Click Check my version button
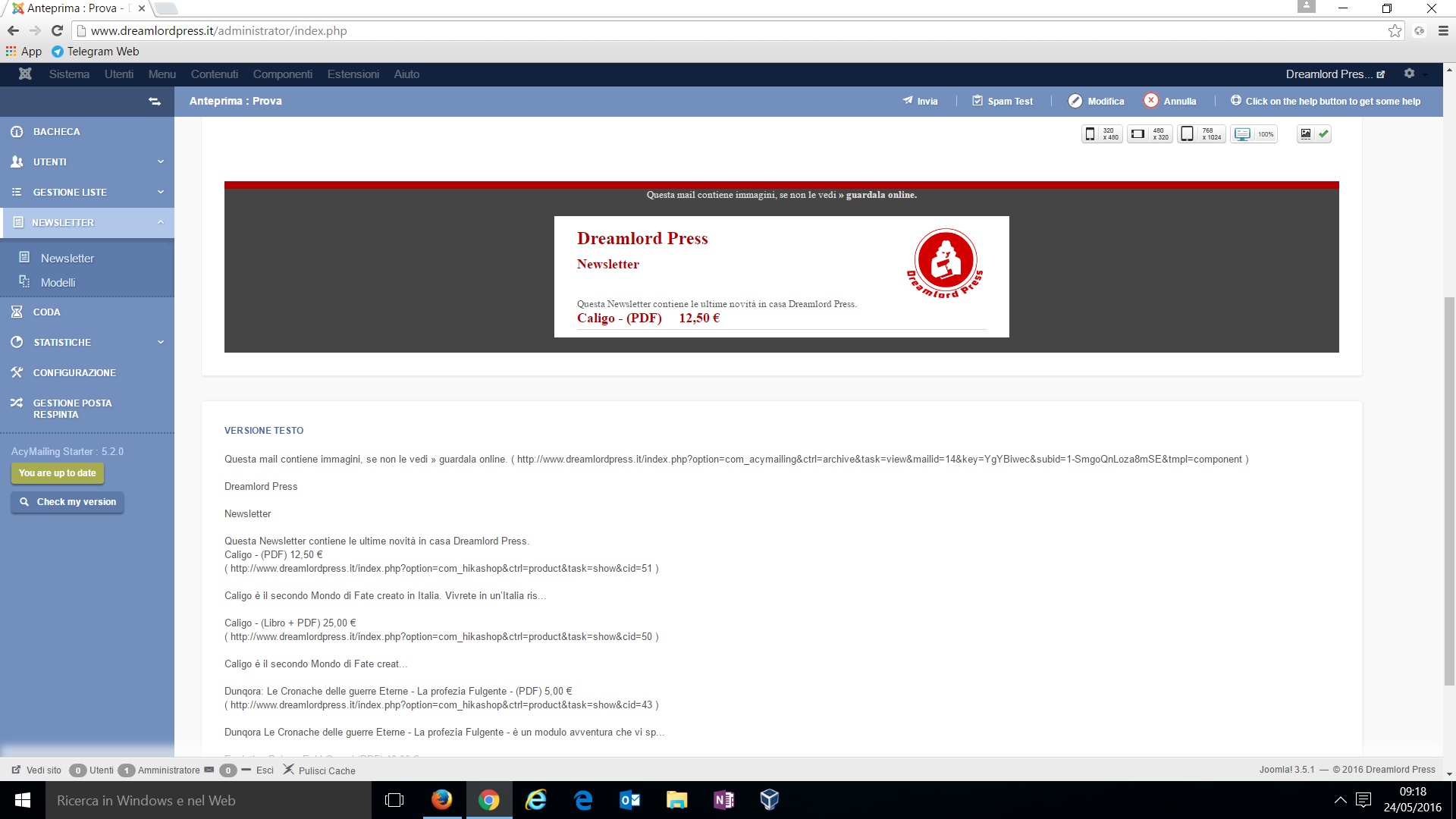 click(67, 502)
